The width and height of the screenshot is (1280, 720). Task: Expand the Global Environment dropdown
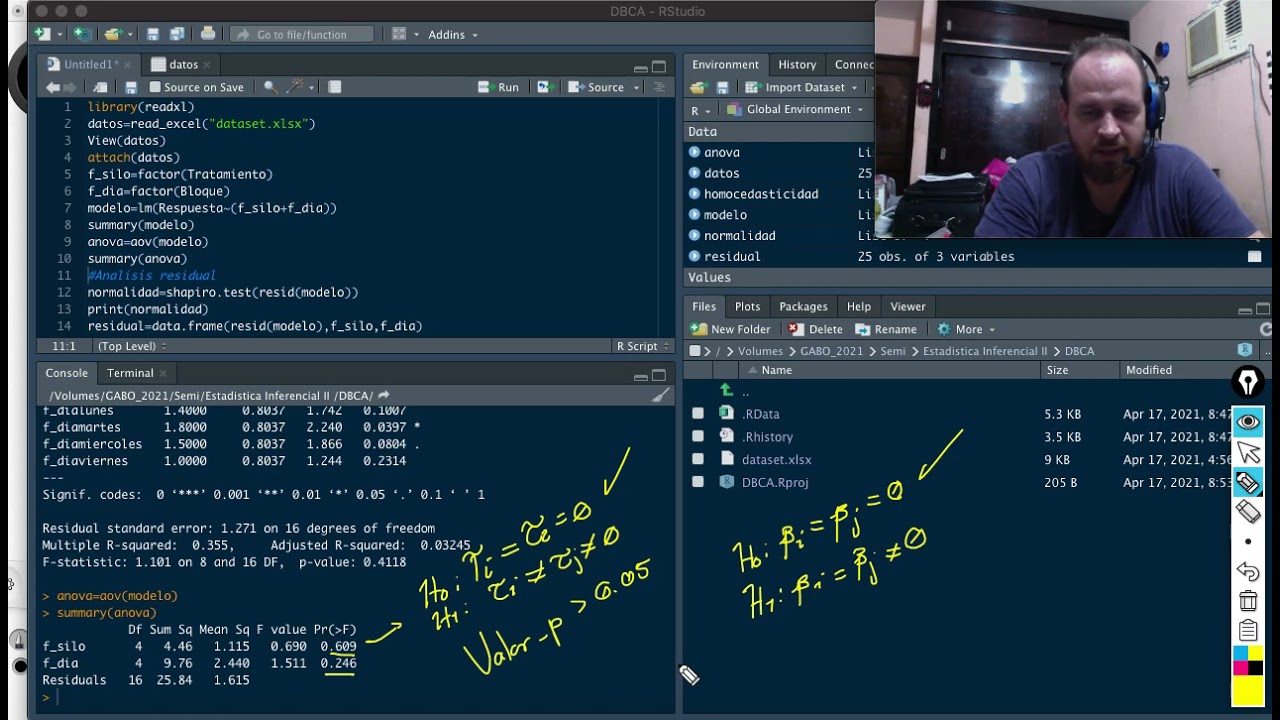click(796, 109)
